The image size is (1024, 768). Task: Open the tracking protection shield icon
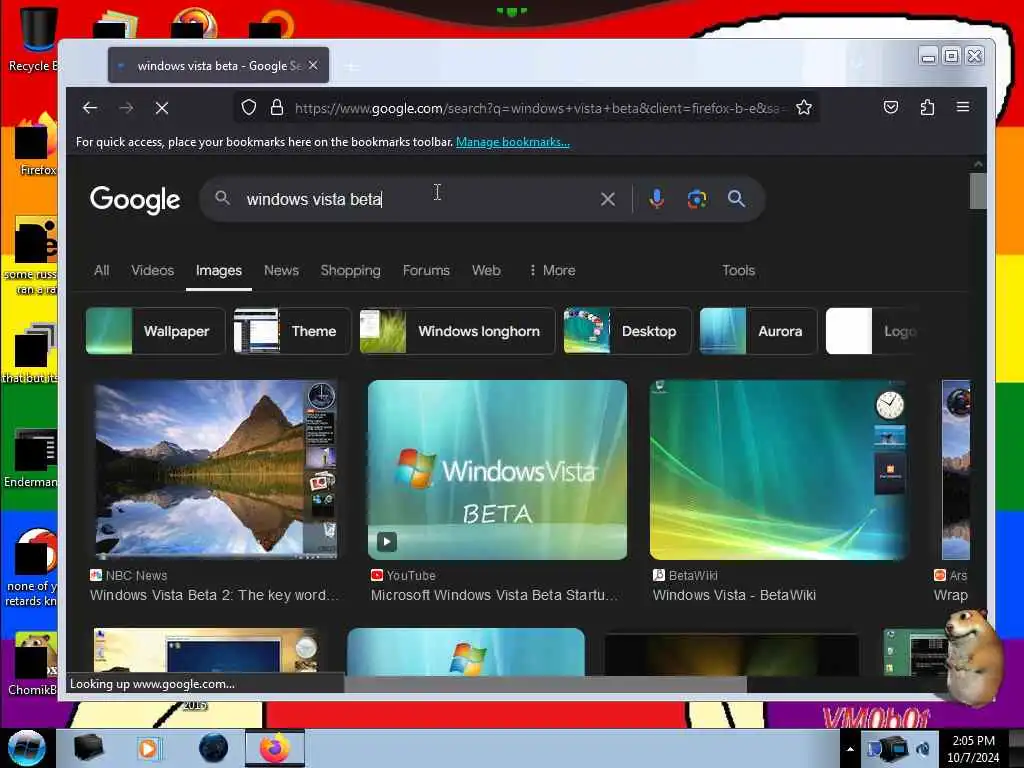(x=249, y=107)
